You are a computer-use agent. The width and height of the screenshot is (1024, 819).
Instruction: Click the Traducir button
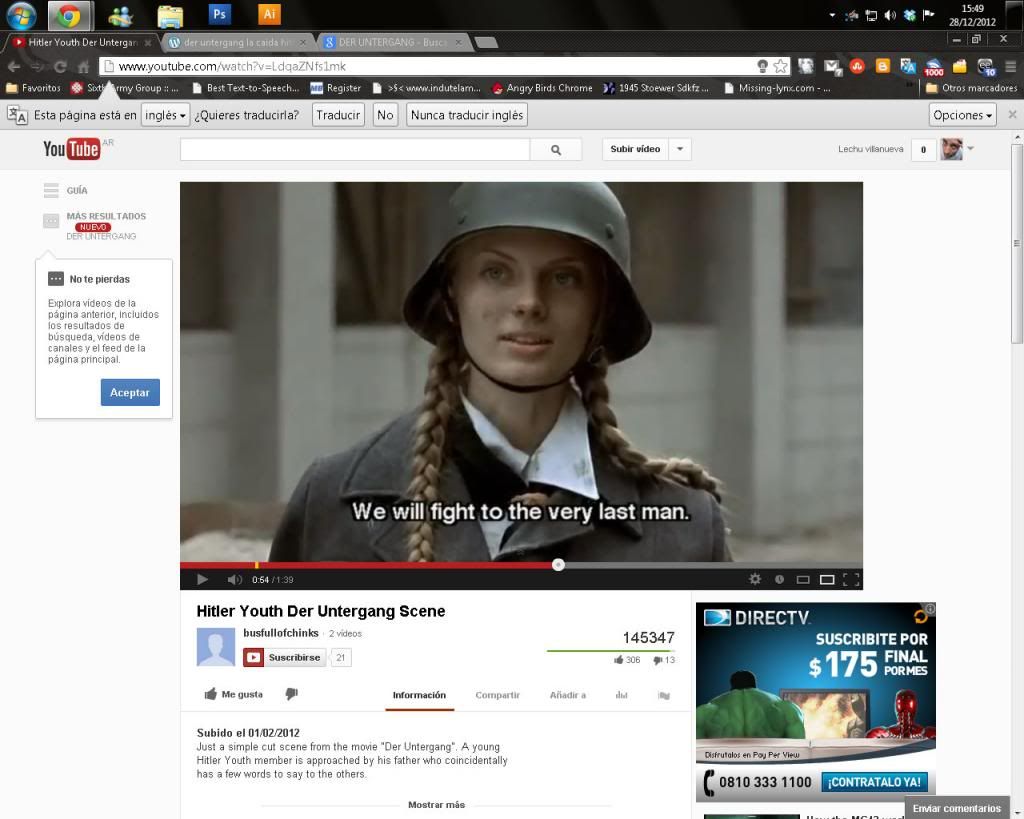(338, 115)
